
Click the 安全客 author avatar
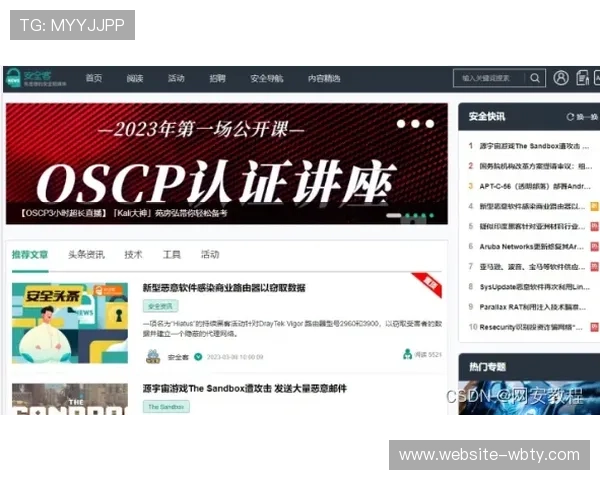point(153,356)
